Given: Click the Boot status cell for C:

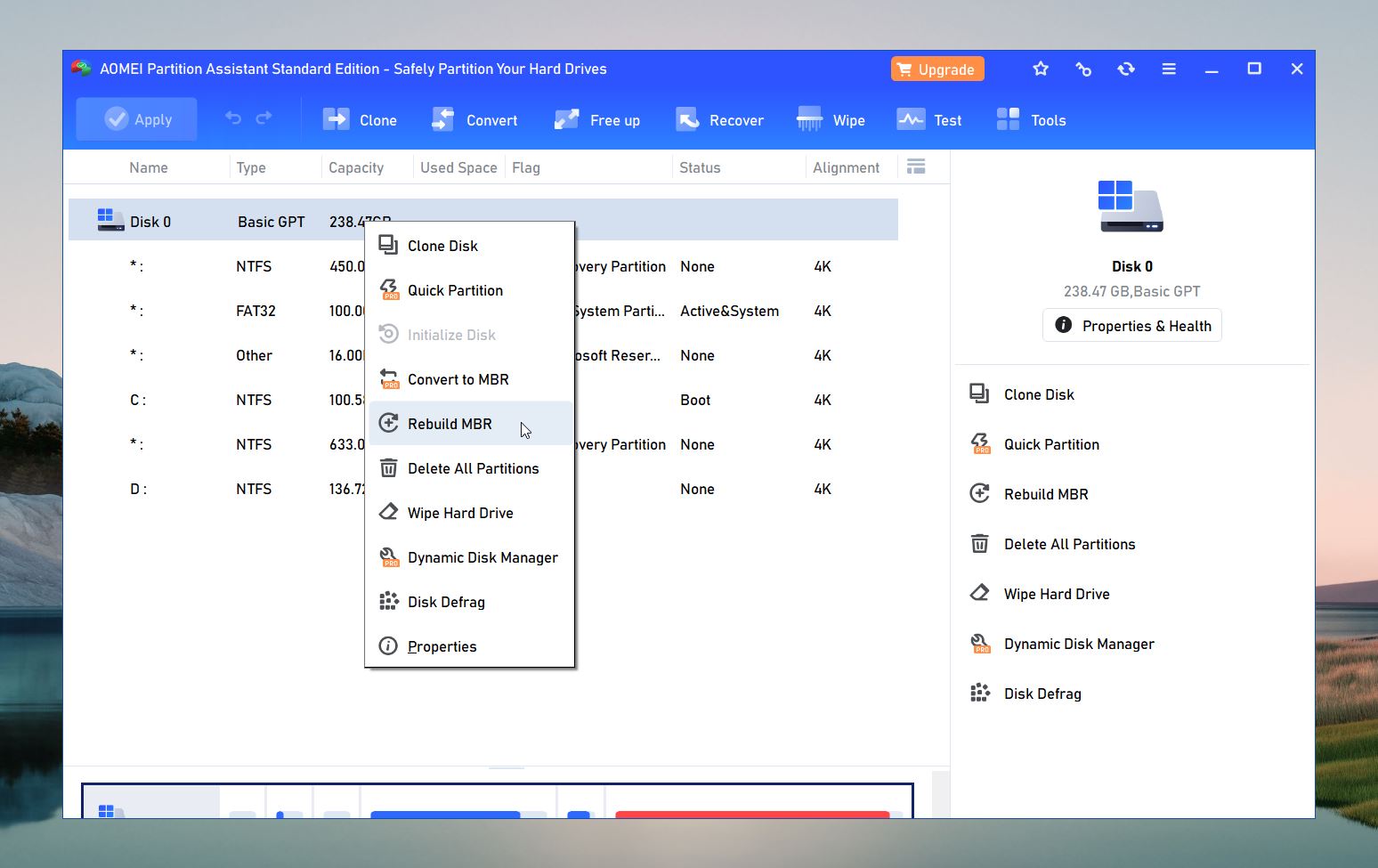Looking at the screenshot, I should (695, 400).
